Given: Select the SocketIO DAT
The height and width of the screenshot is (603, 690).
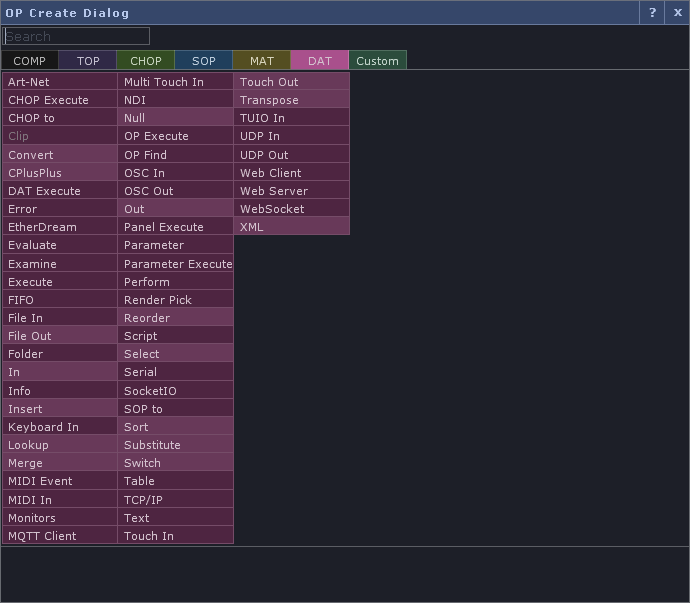Looking at the screenshot, I should point(176,391).
